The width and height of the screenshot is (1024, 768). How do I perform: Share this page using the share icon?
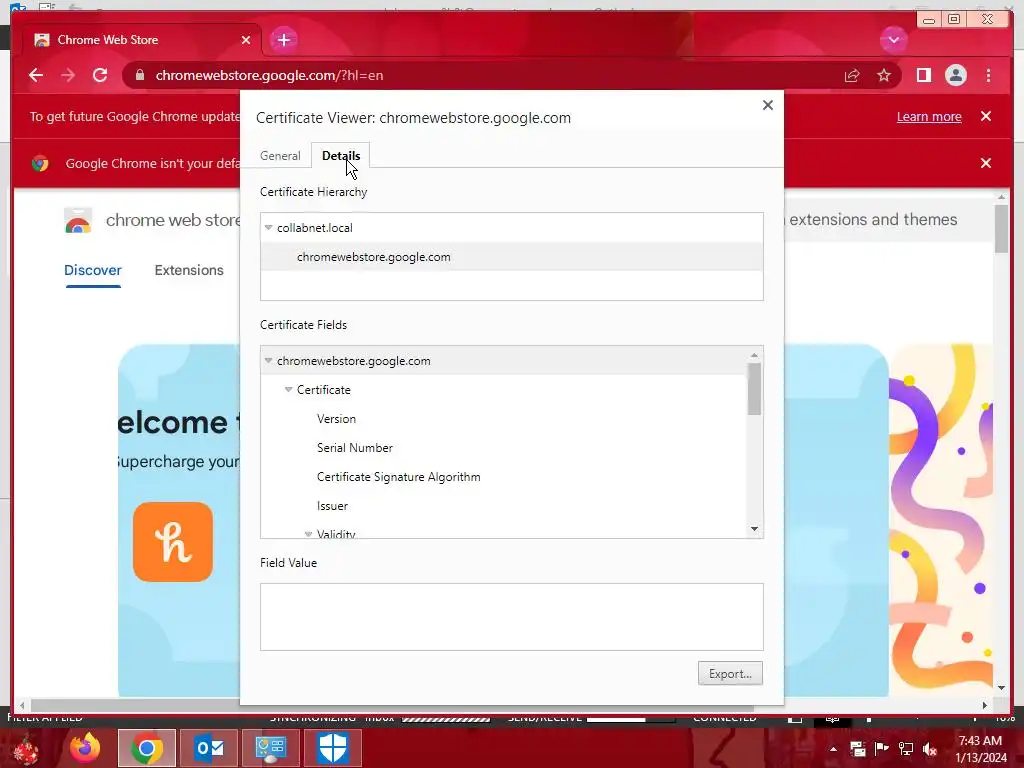click(852, 76)
